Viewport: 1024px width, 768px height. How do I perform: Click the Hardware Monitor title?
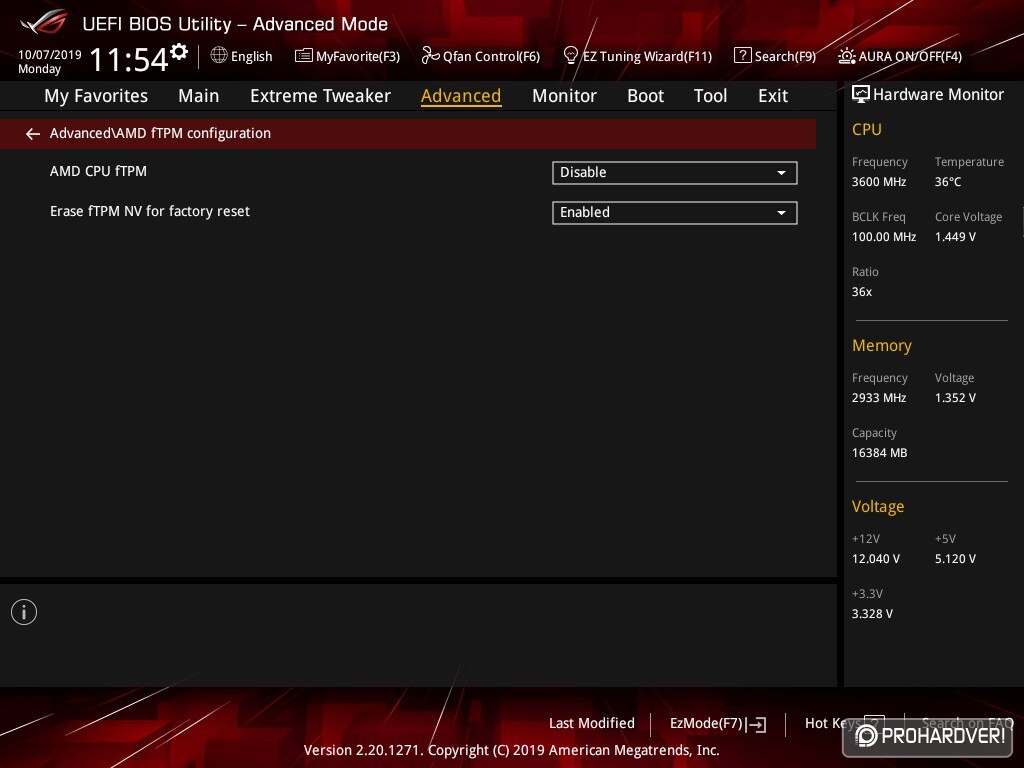click(938, 95)
